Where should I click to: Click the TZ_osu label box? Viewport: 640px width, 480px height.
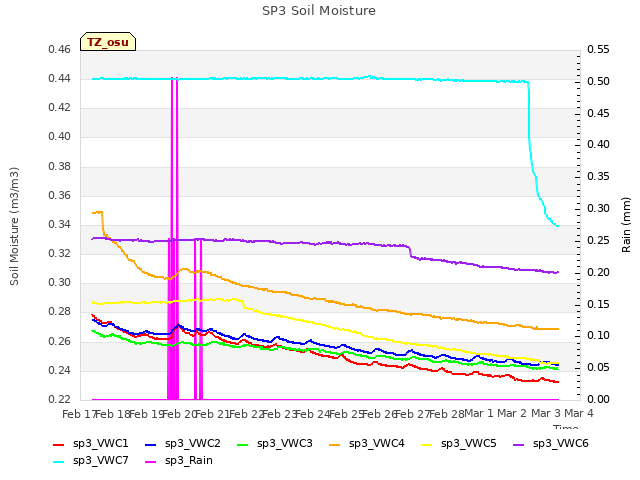pyautogui.click(x=108, y=42)
